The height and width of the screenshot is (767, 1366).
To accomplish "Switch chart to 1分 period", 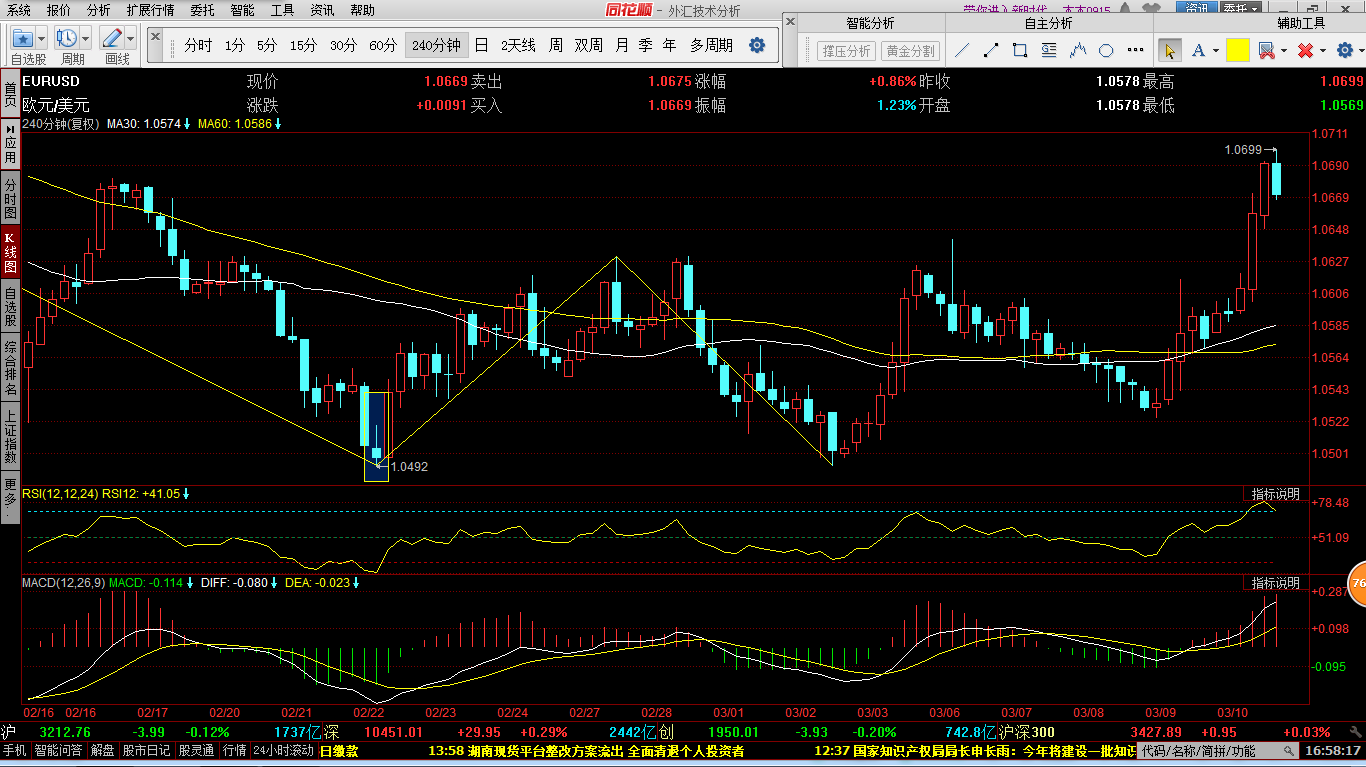I will (x=235, y=45).
